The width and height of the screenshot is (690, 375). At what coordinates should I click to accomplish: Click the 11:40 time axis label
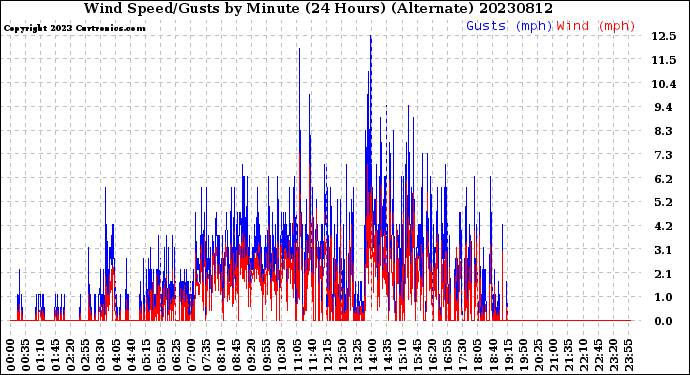(x=312, y=355)
